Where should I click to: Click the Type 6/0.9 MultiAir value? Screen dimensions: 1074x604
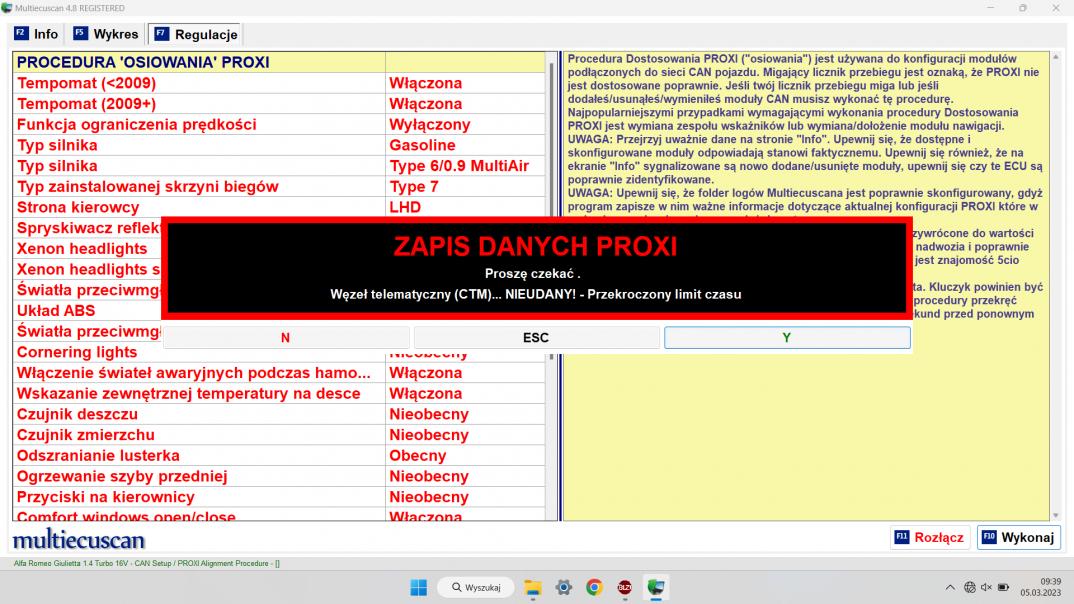[x=465, y=166]
